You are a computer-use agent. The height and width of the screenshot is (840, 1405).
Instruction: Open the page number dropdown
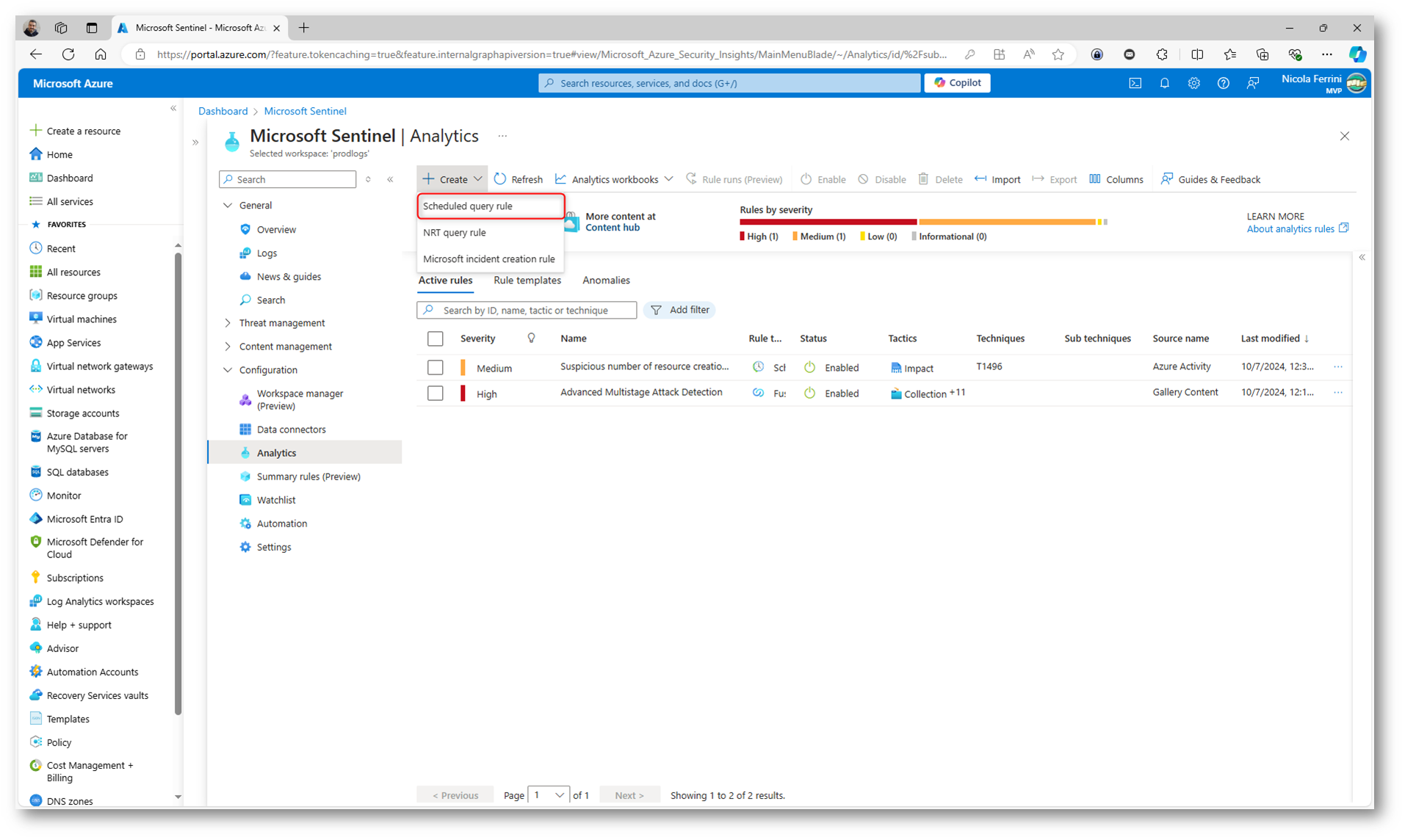(x=548, y=795)
